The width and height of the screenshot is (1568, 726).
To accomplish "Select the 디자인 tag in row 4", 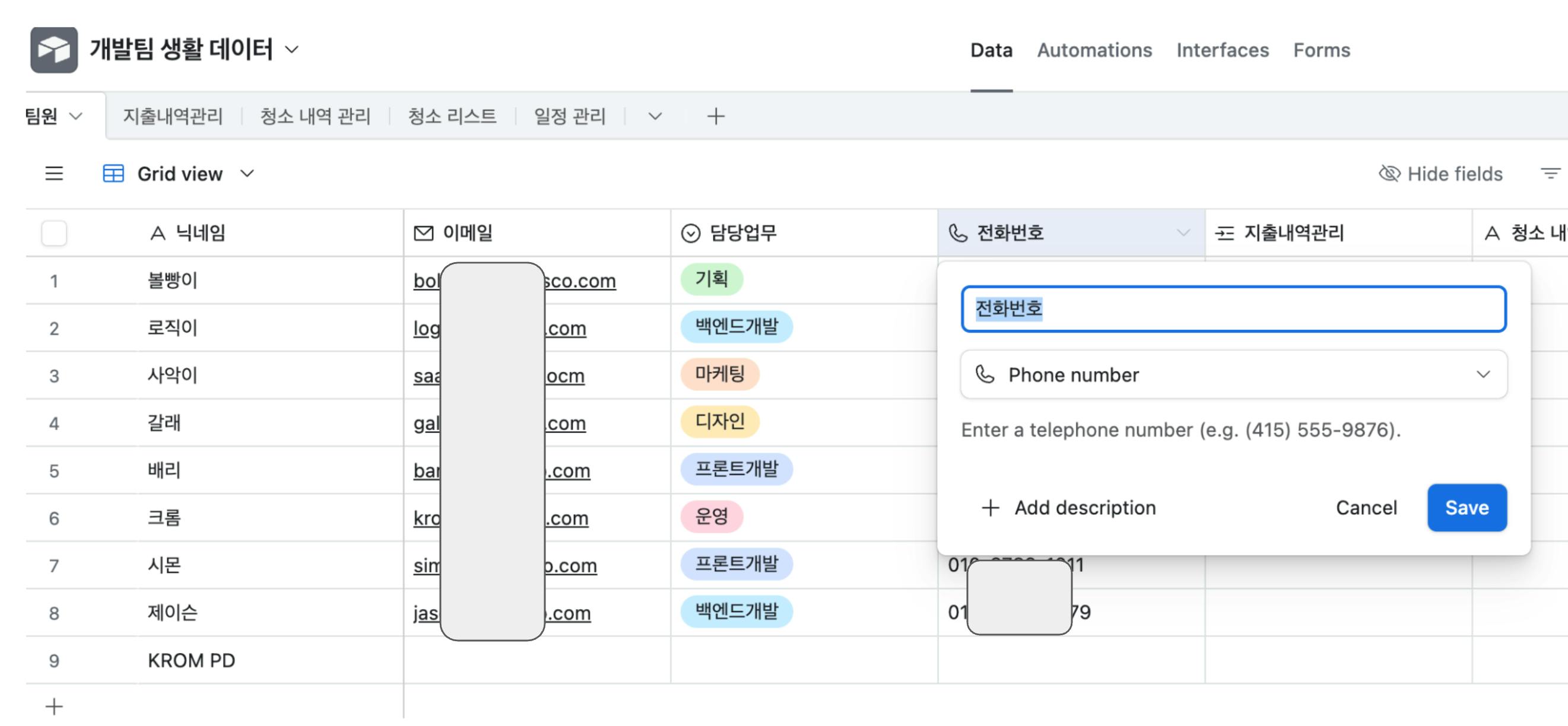I will (720, 422).
